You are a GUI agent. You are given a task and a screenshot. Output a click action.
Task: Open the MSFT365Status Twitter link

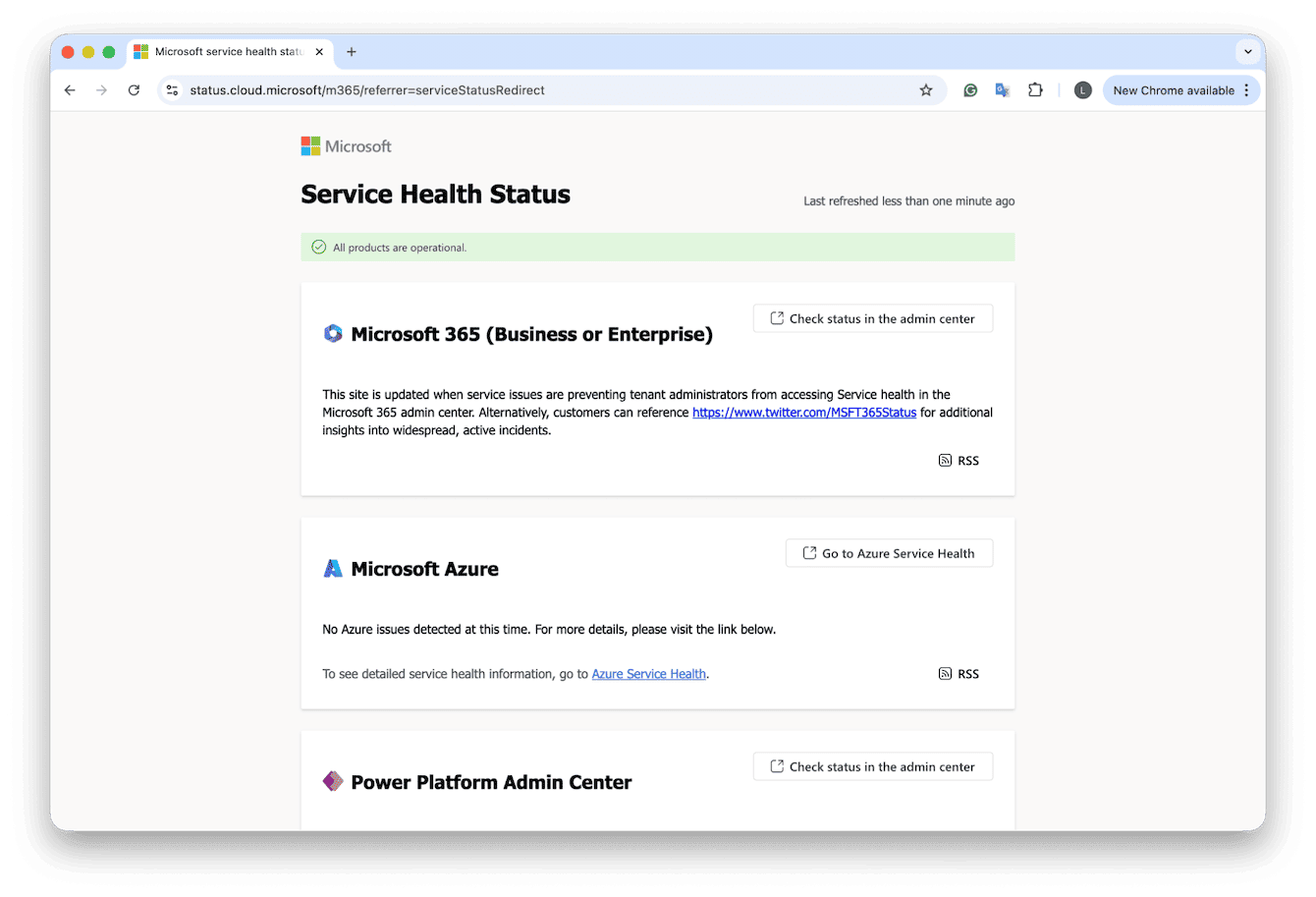point(804,412)
